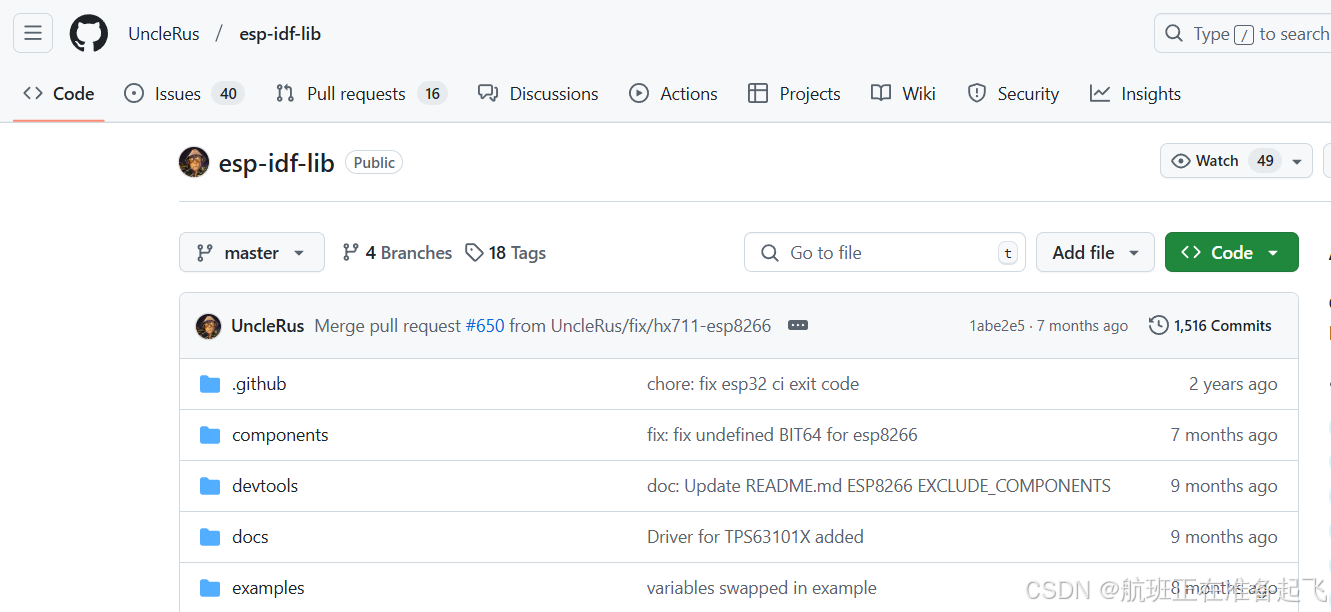
Task: View the 4 Branches link
Action: (397, 253)
